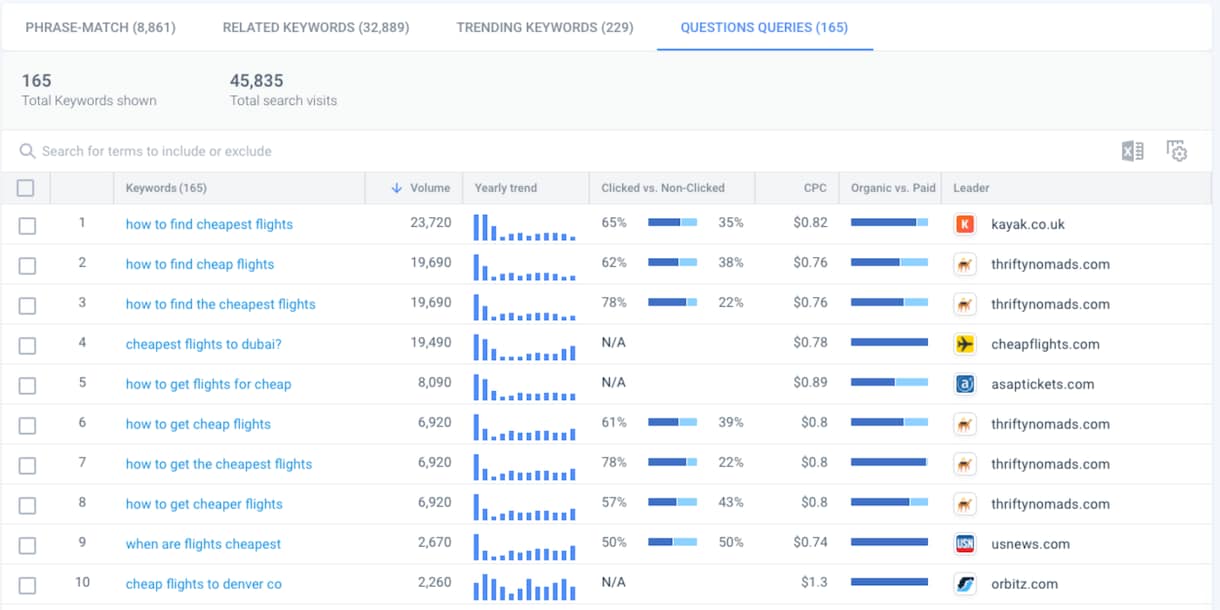Click organic vs paid bar for kayak.co.uk
The width and height of the screenshot is (1220, 610).
tap(889, 222)
